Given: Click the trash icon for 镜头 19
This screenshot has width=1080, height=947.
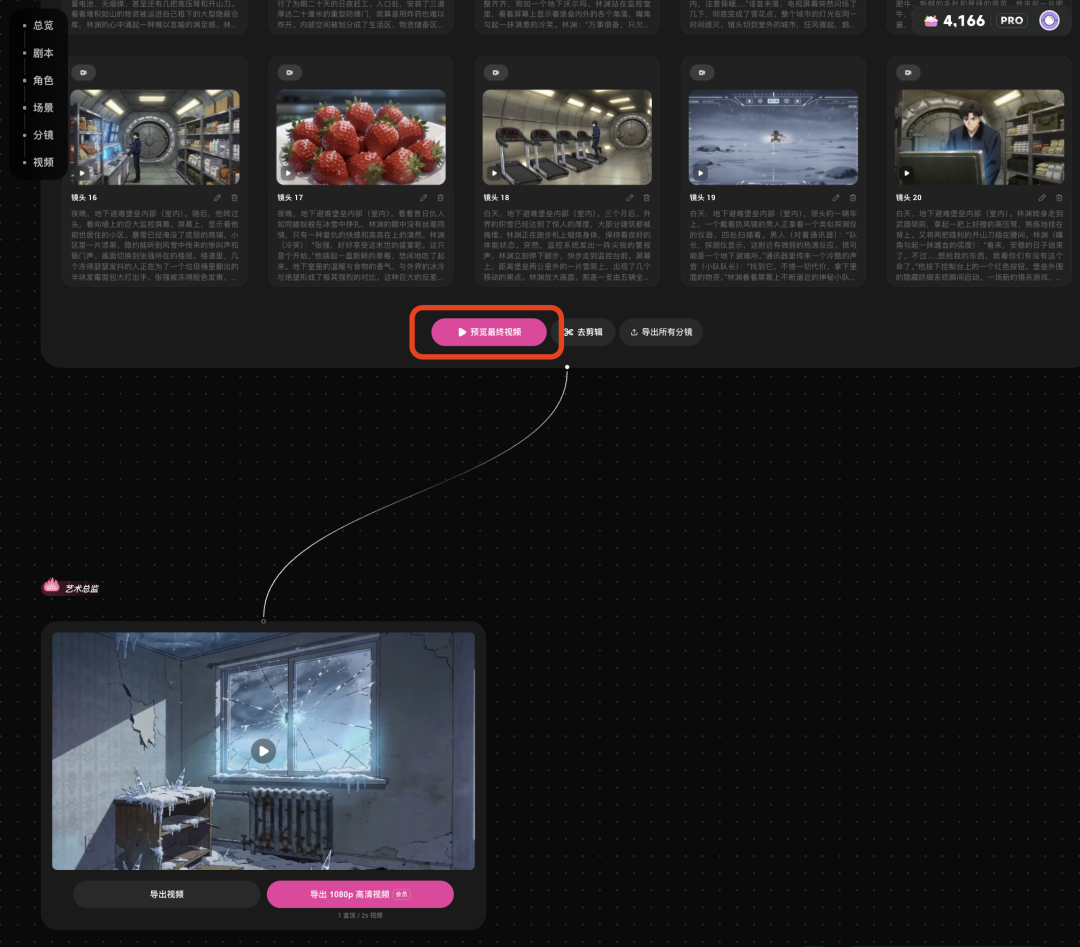Looking at the screenshot, I should point(852,198).
